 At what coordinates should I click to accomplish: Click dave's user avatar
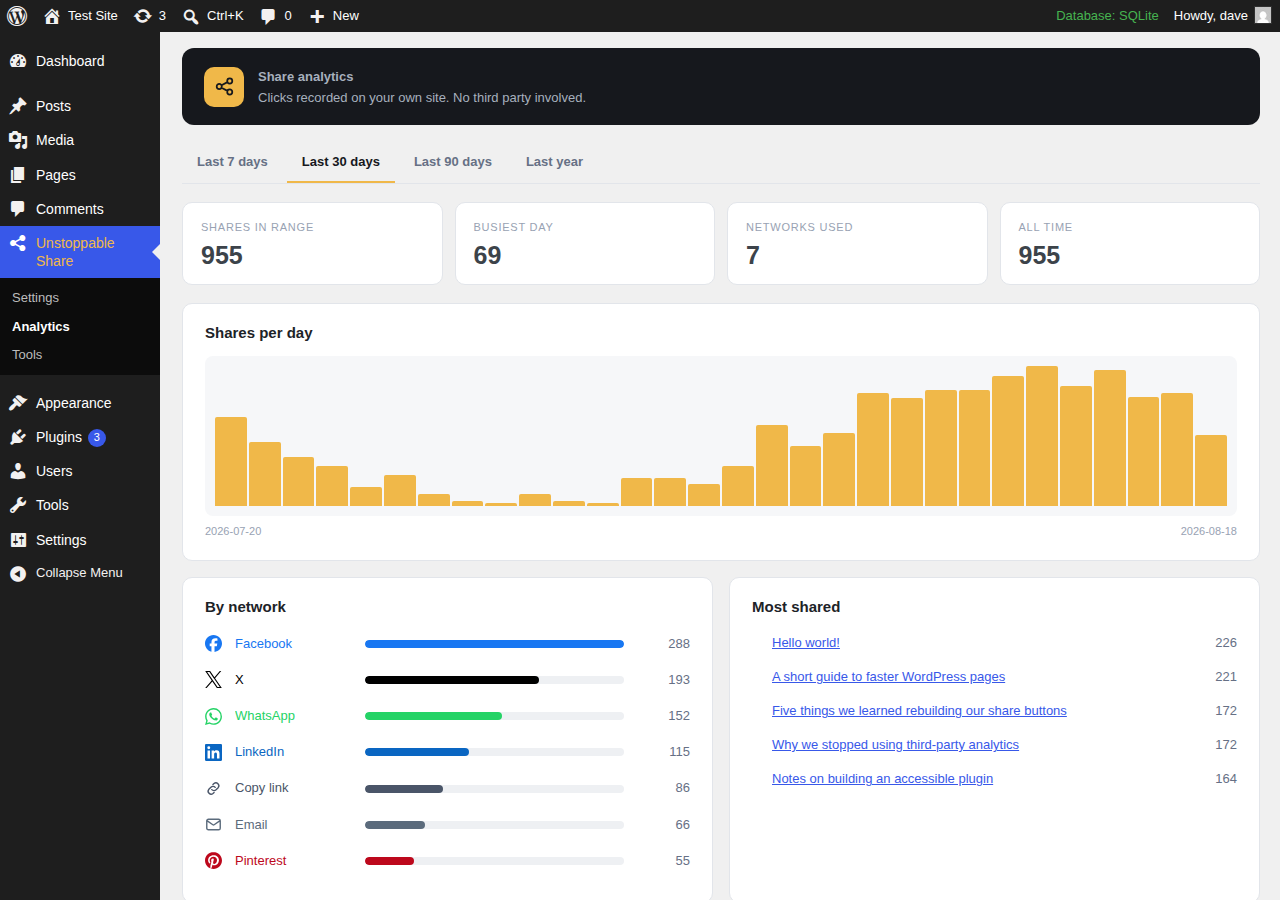point(1263,16)
